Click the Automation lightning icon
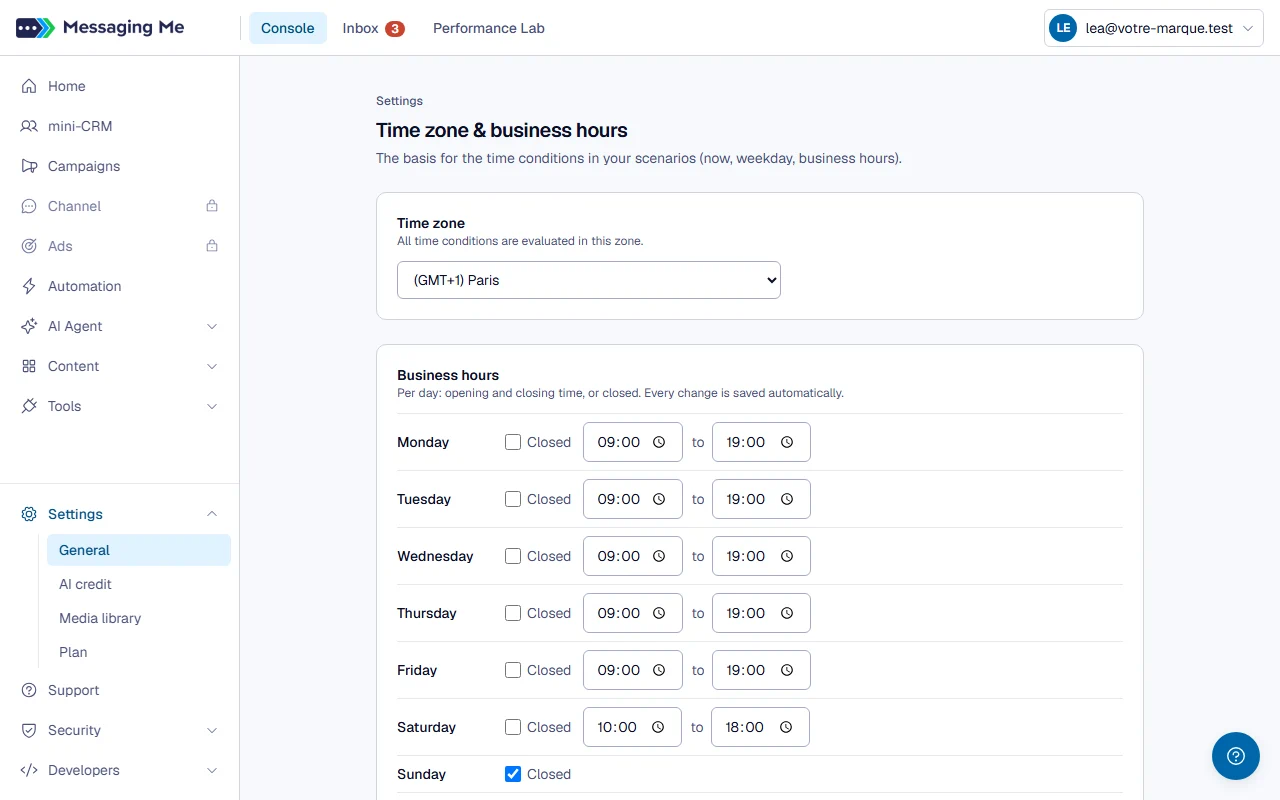 click(x=29, y=286)
